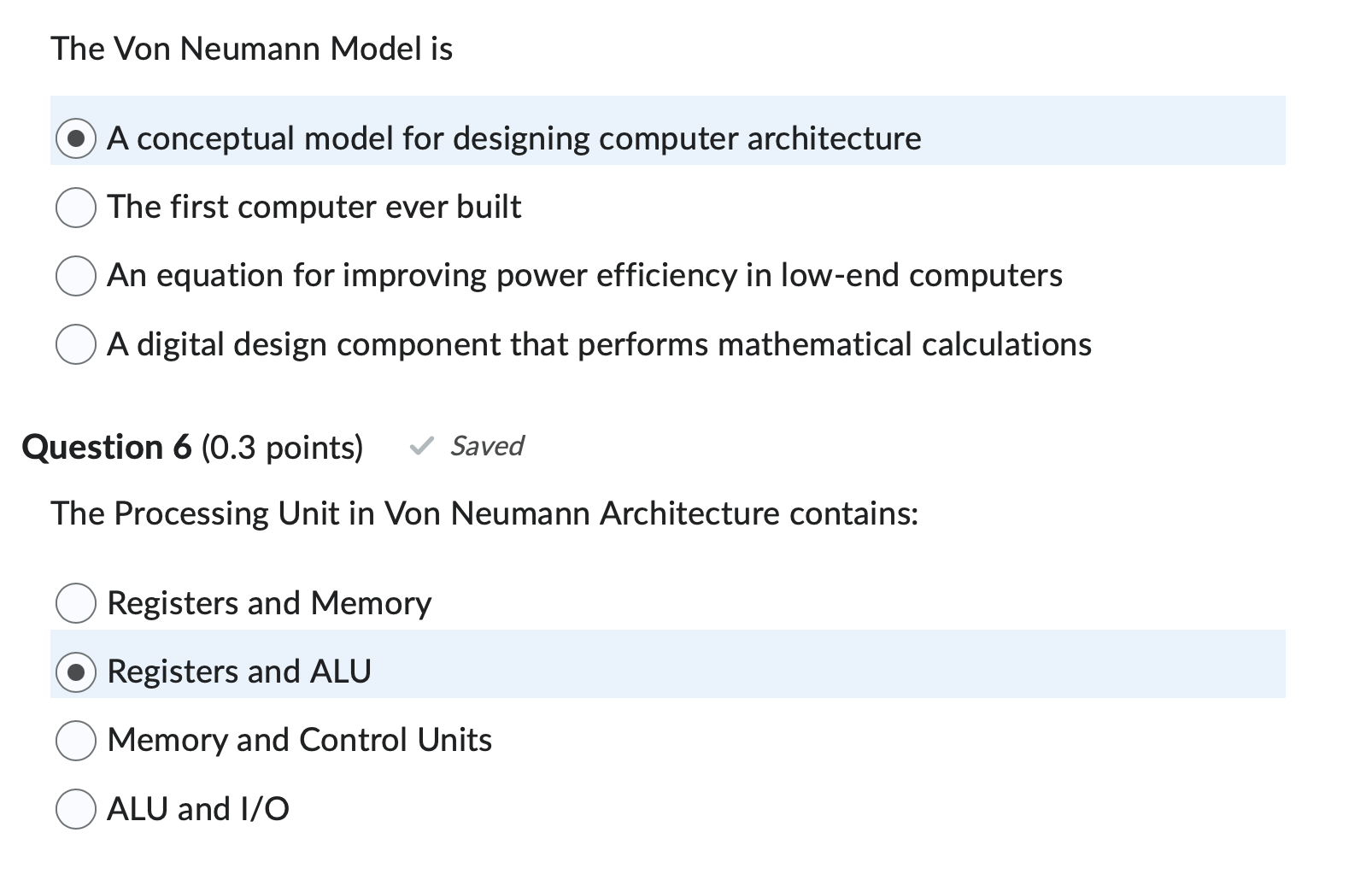1372x874 pixels.
Task: Click the 'ALU and I/O' text label
Action: point(197,810)
